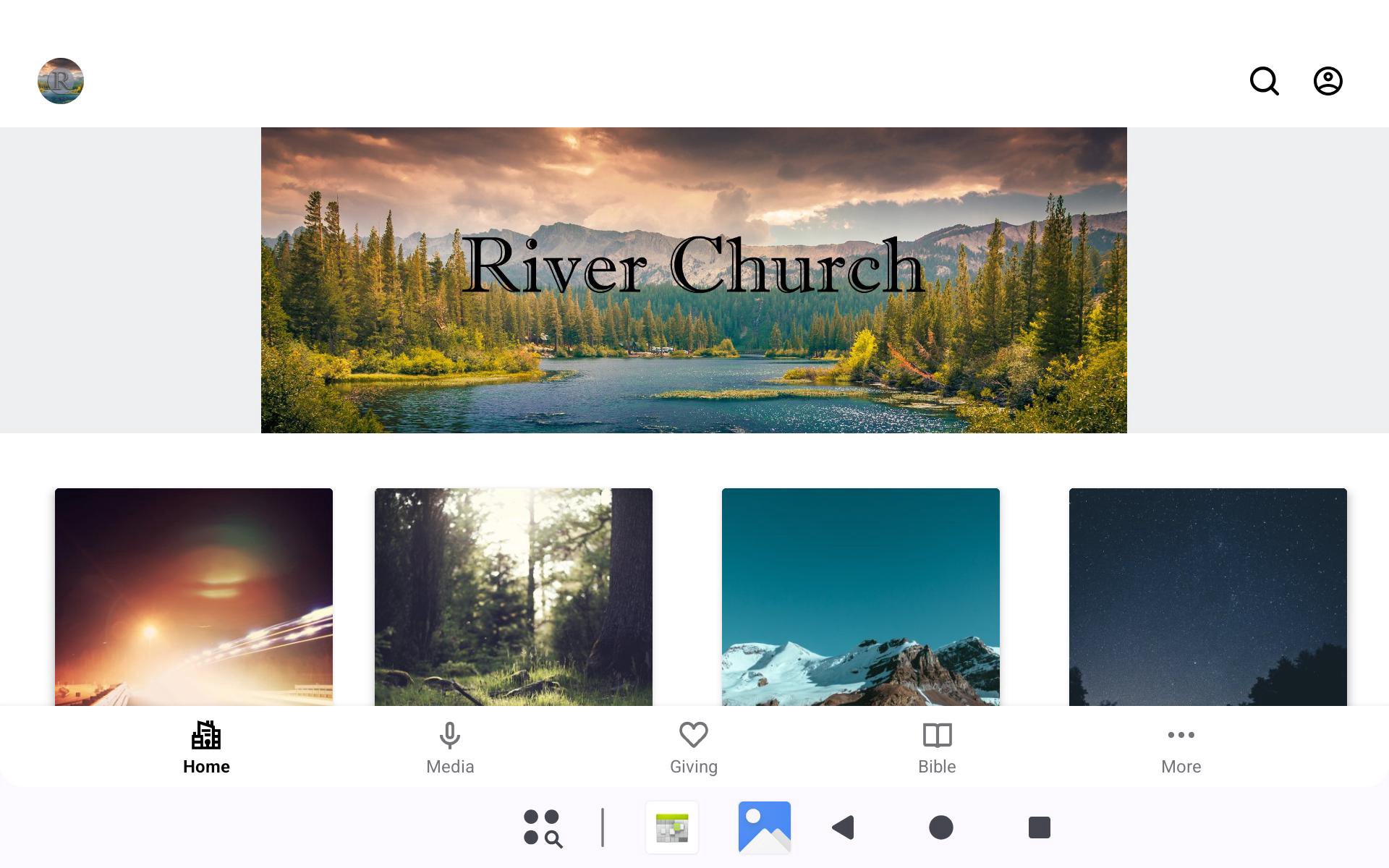The image size is (1389, 868).
Task: Tap the round River Church logo
Action: (61, 81)
